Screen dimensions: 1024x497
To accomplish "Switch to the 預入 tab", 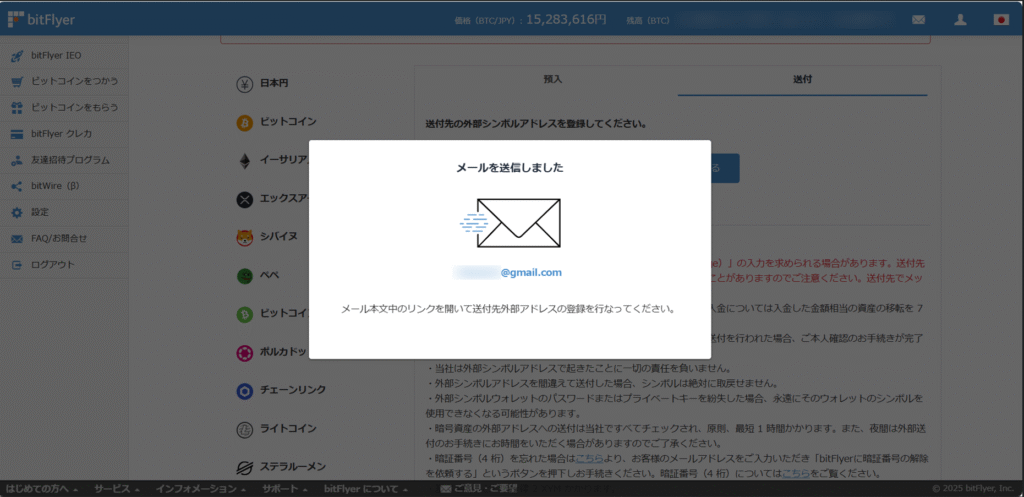I will point(552,80).
